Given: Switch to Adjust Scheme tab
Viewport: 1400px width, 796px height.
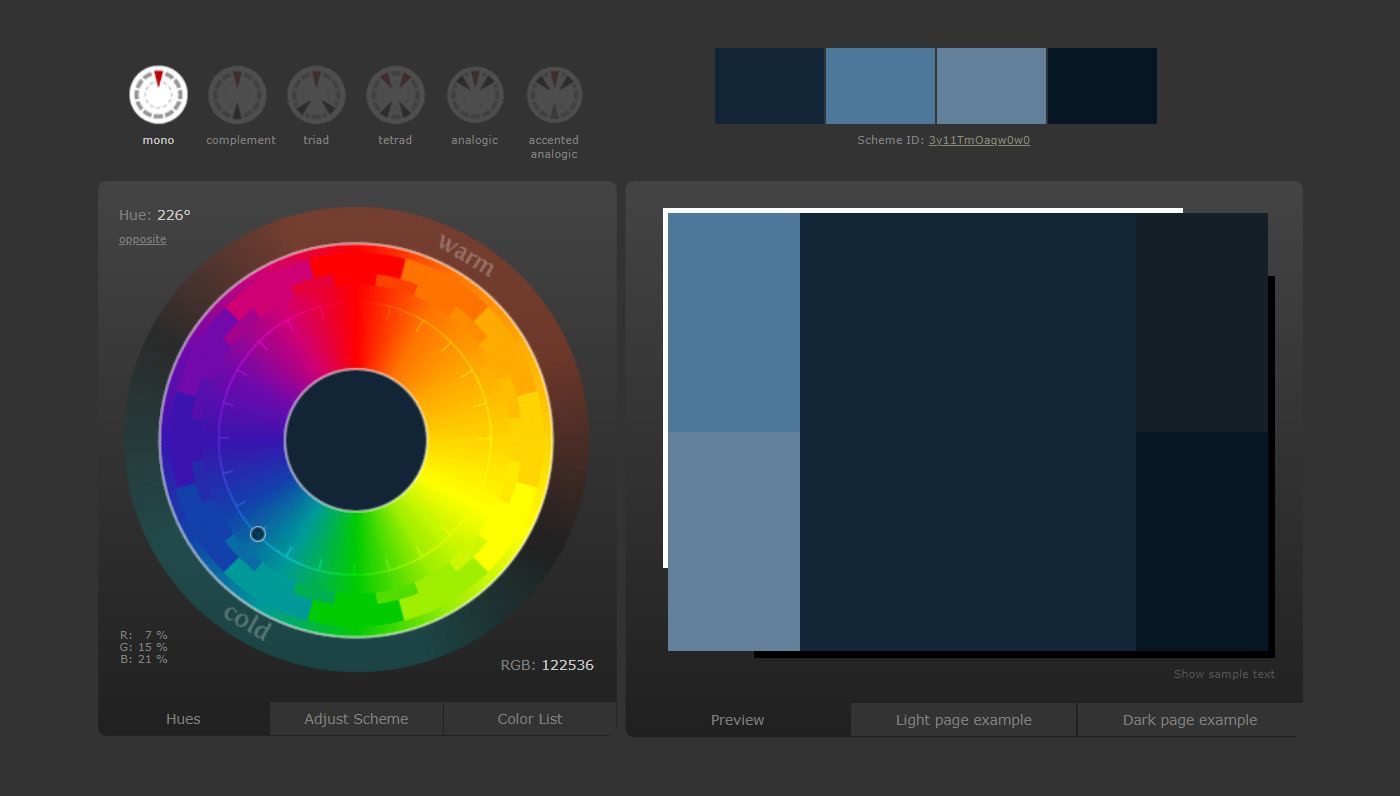Looking at the screenshot, I should tap(356, 719).
